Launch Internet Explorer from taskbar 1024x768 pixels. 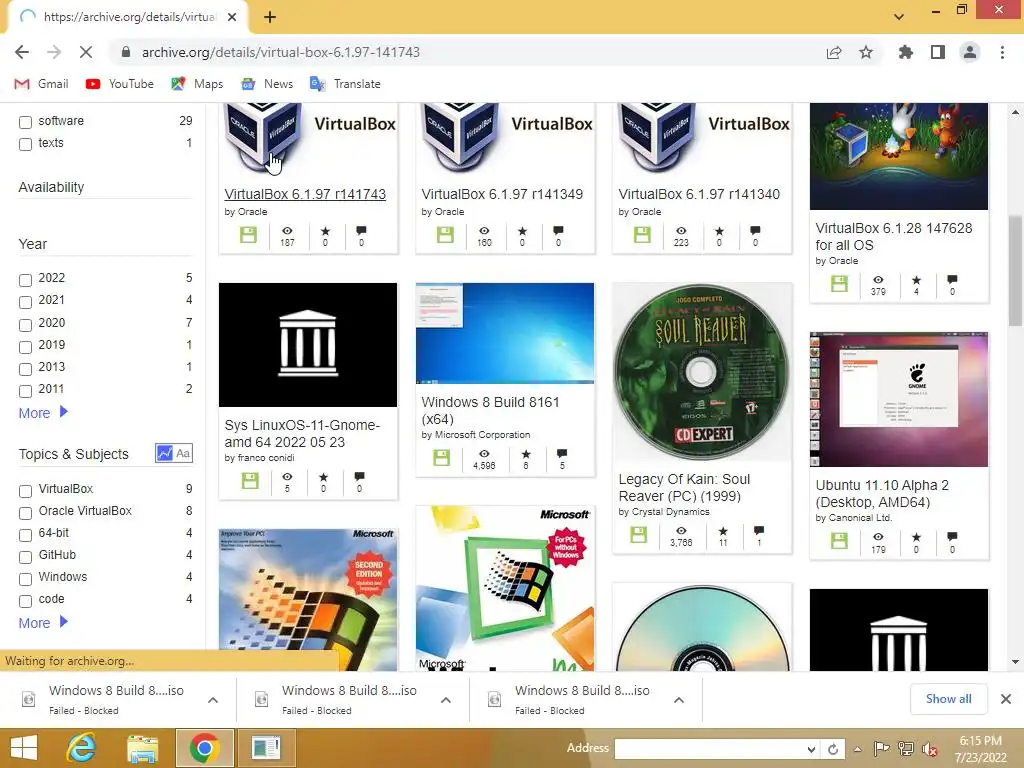click(82, 748)
